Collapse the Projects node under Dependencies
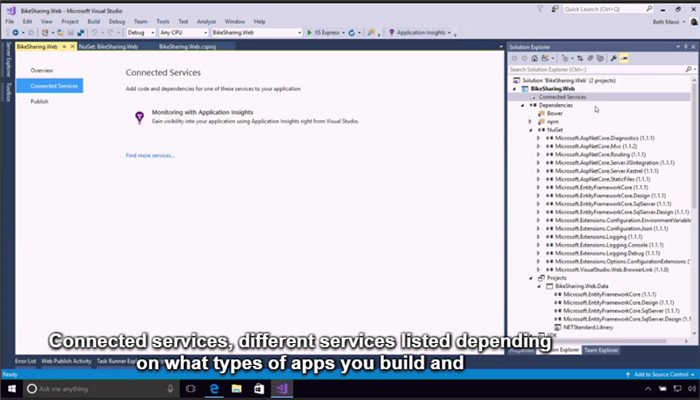The image size is (700, 400). coord(530,278)
